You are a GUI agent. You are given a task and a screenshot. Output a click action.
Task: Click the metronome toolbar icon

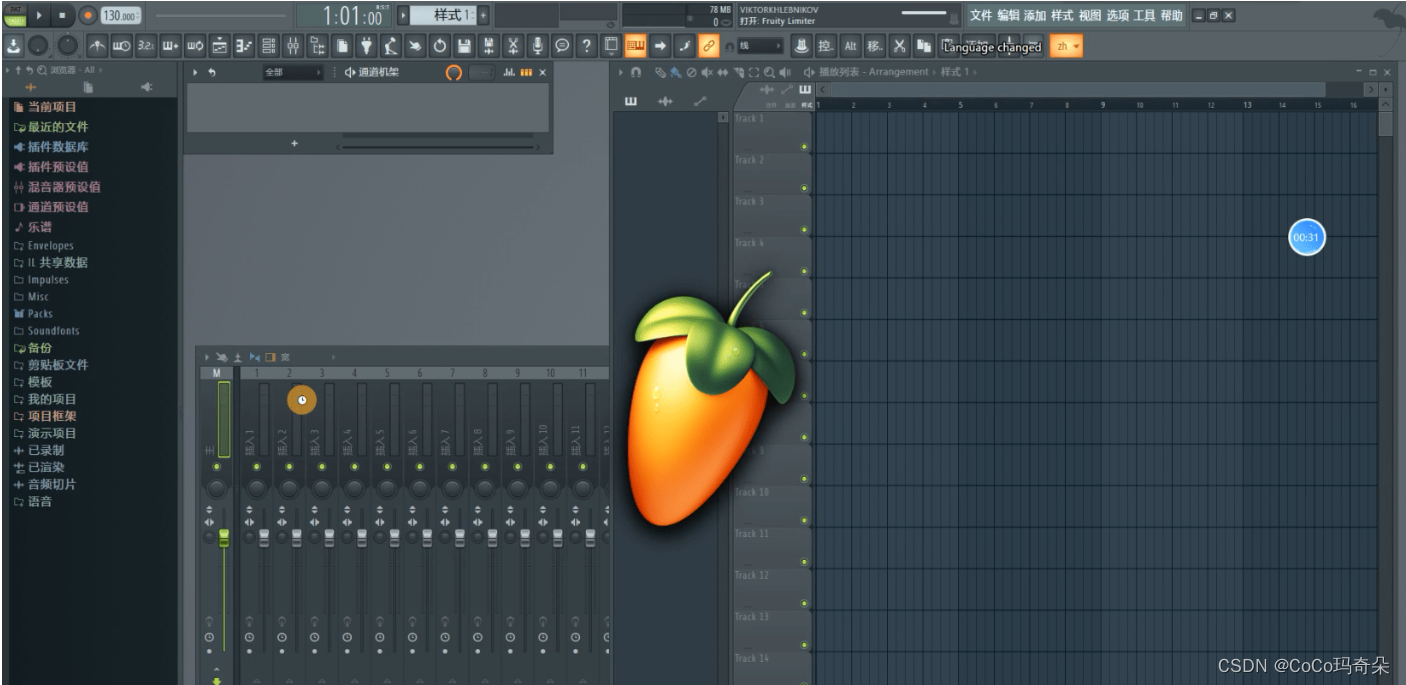(98, 45)
